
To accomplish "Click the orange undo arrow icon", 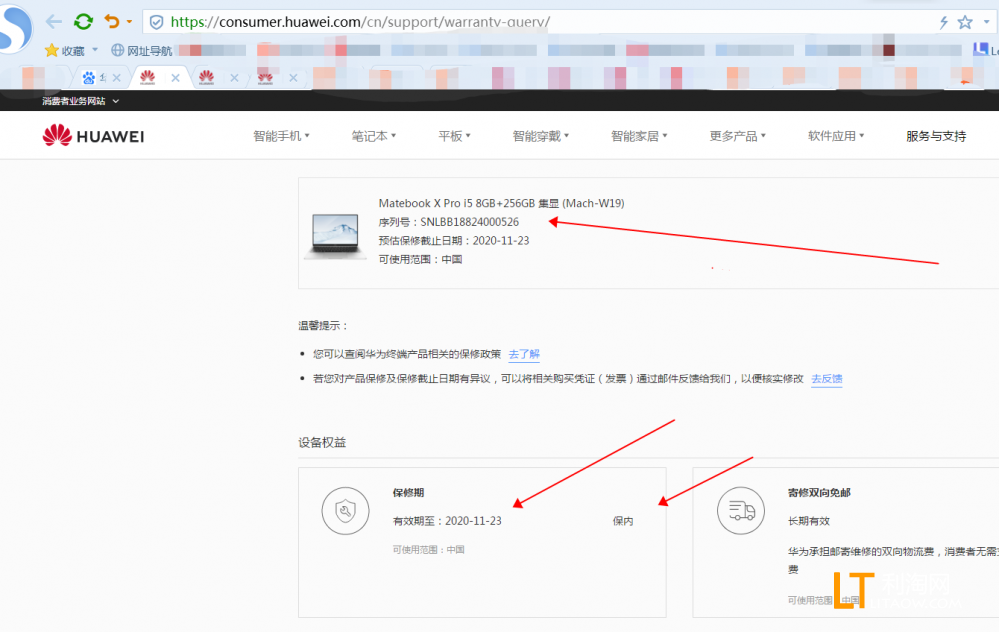I will click(x=112, y=22).
